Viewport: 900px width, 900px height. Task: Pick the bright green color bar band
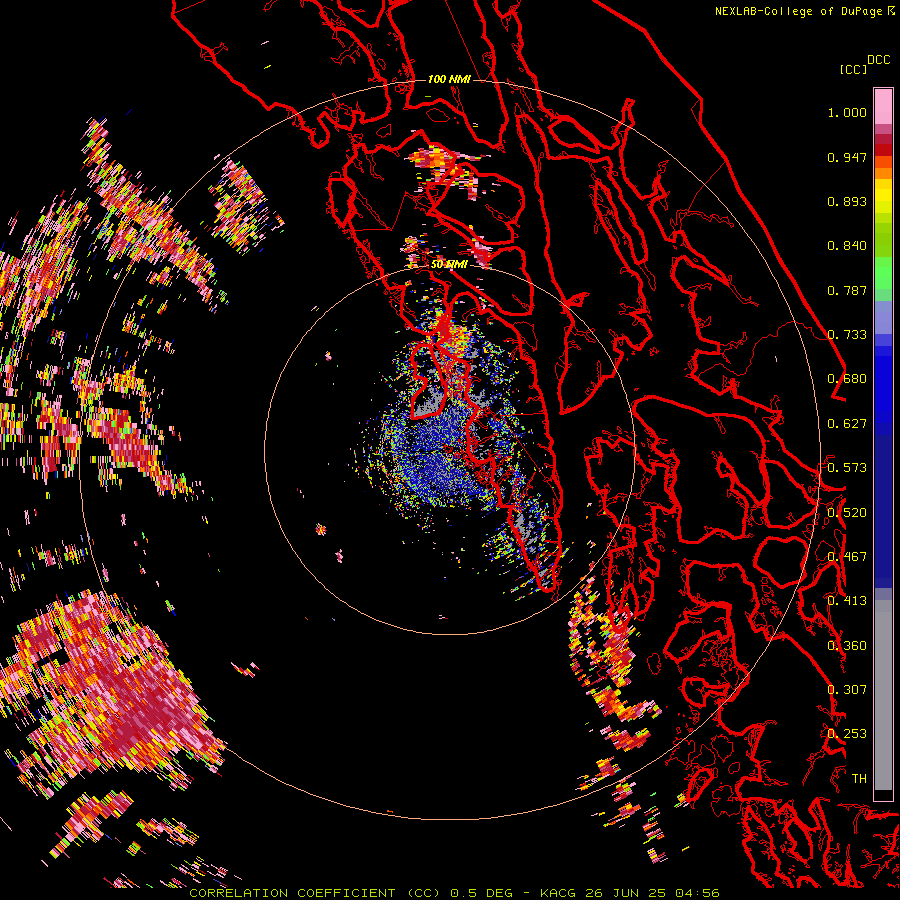(x=883, y=273)
